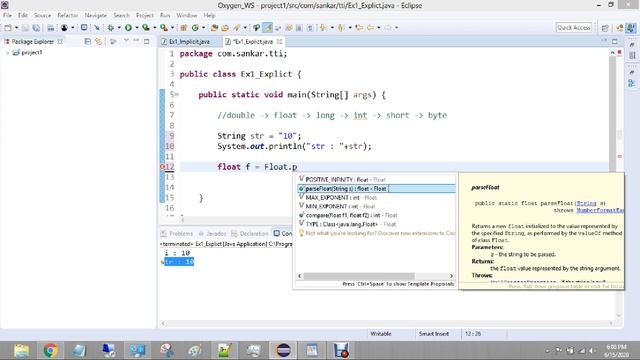This screenshot has width=640, height=360.
Task: Select the compare(float f1, float f2) proposal
Action: coord(376,216)
